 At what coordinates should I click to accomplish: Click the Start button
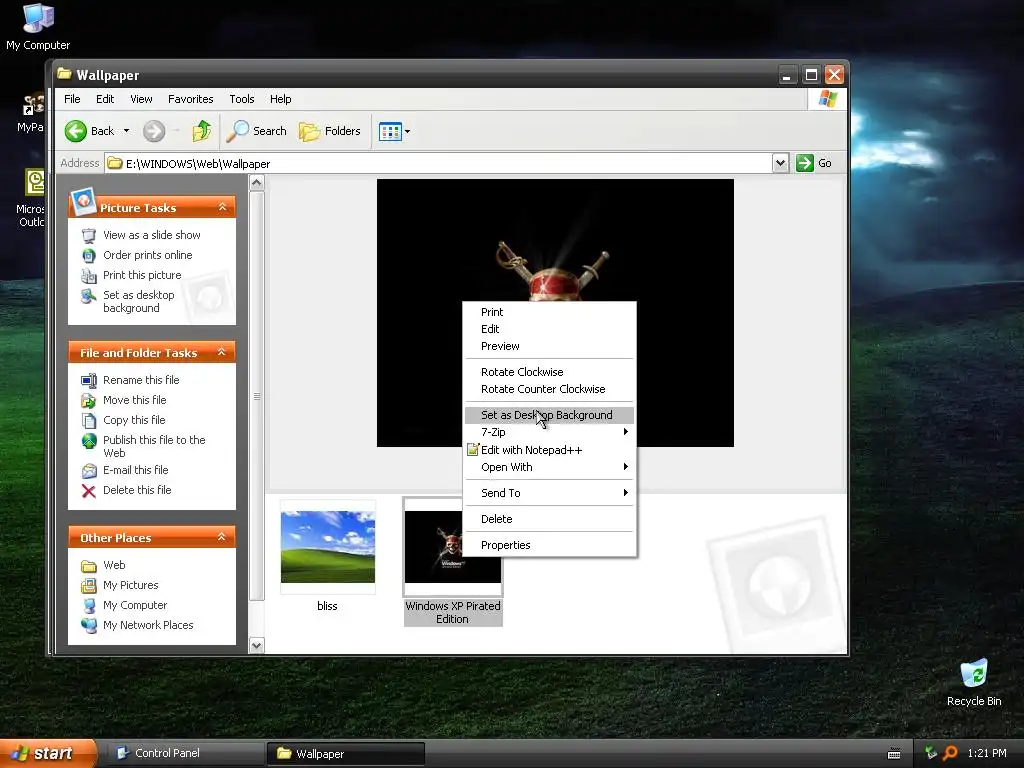(48, 754)
